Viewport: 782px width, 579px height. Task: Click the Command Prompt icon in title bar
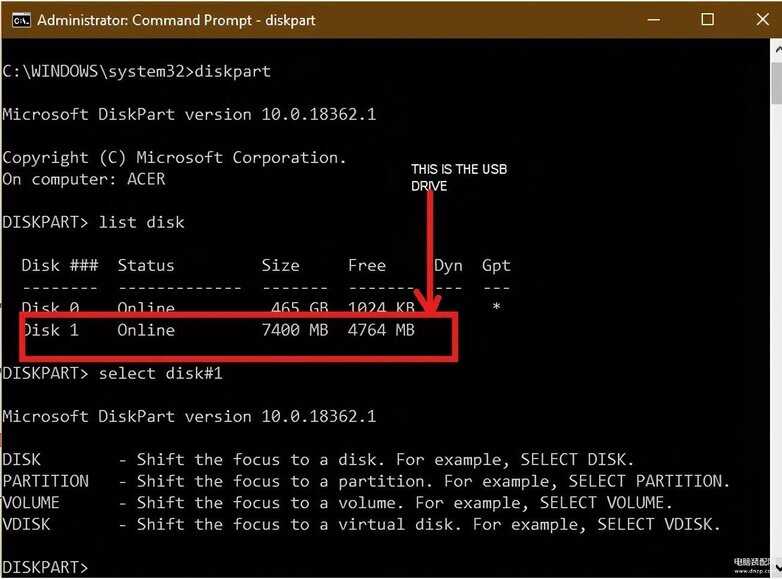(21, 20)
